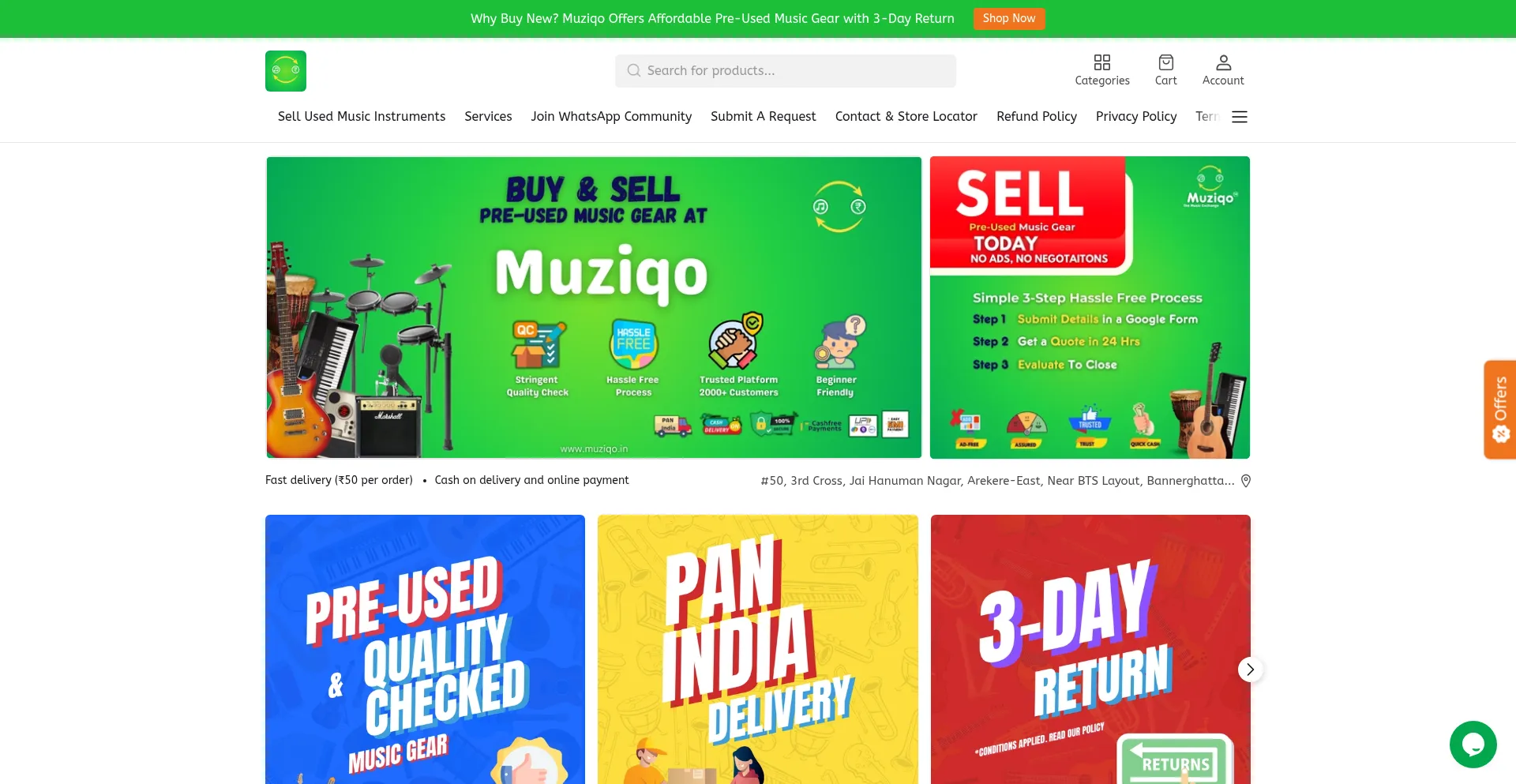Click the search for products field
Image resolution: width=1516 pixels, height=784 pixels.
click(x=786, y=71)
